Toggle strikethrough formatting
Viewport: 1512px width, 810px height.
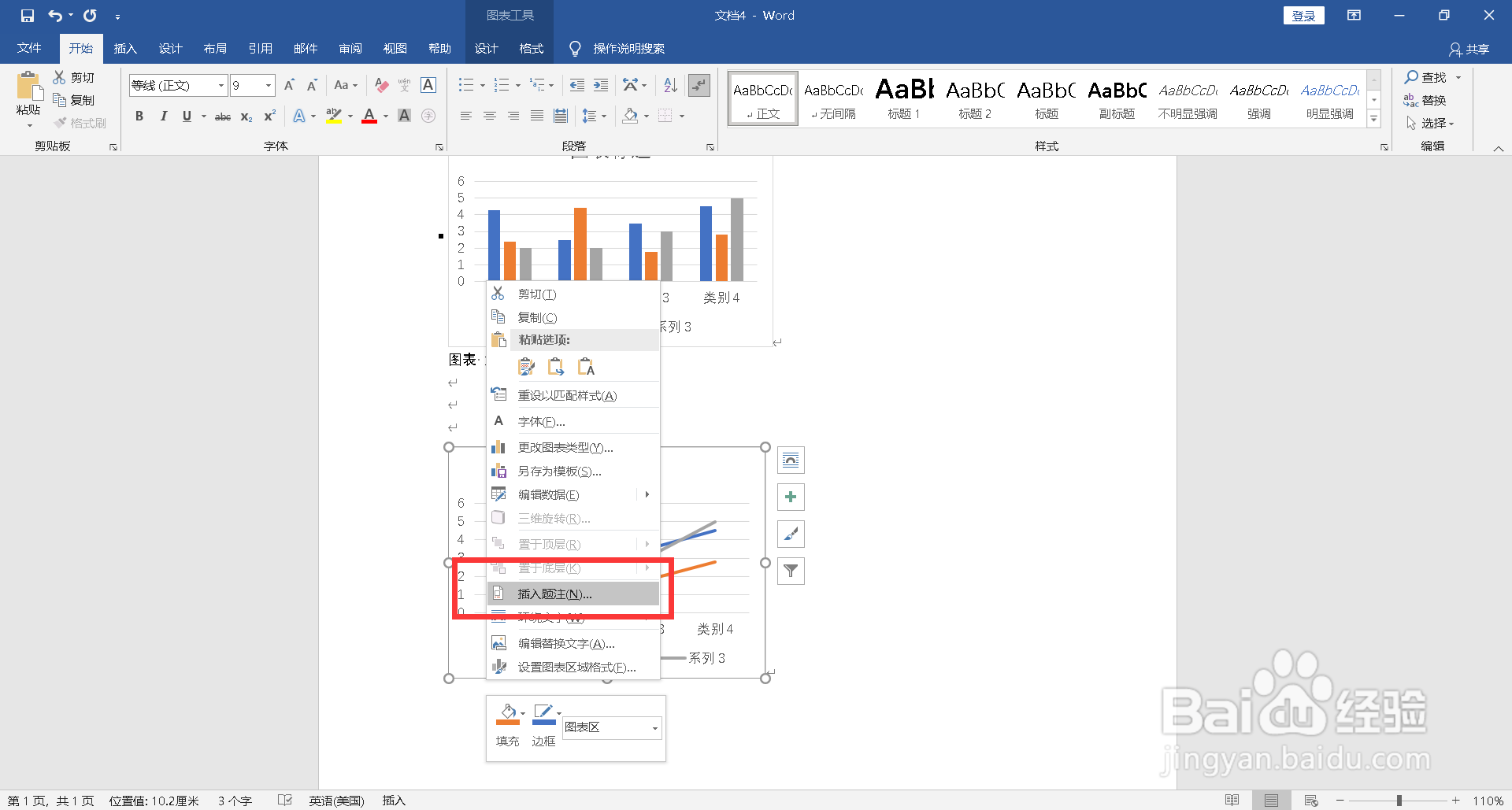tap(223, 117)
